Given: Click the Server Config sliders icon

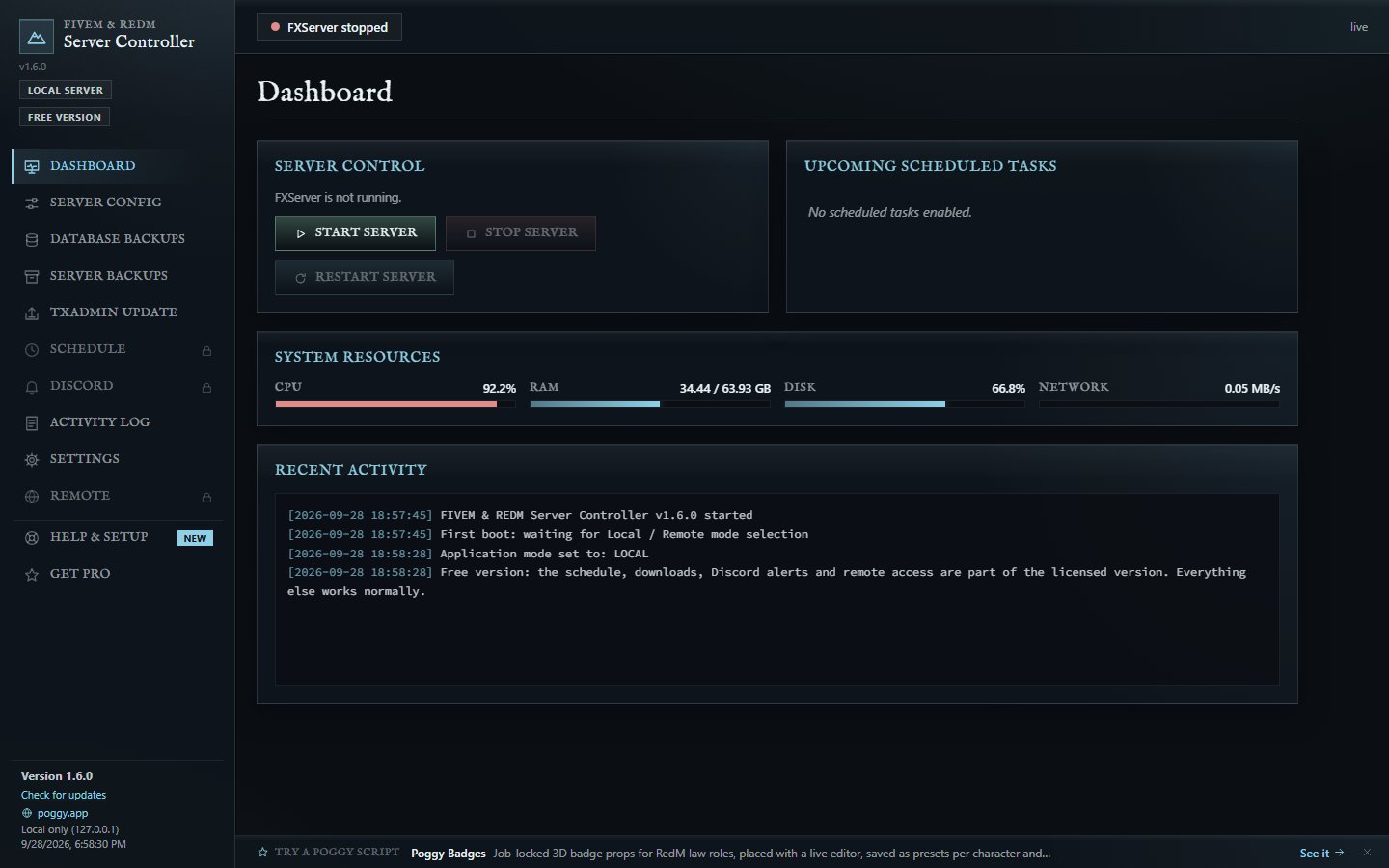Looking at the screenshot, I should tap(32, 203).
